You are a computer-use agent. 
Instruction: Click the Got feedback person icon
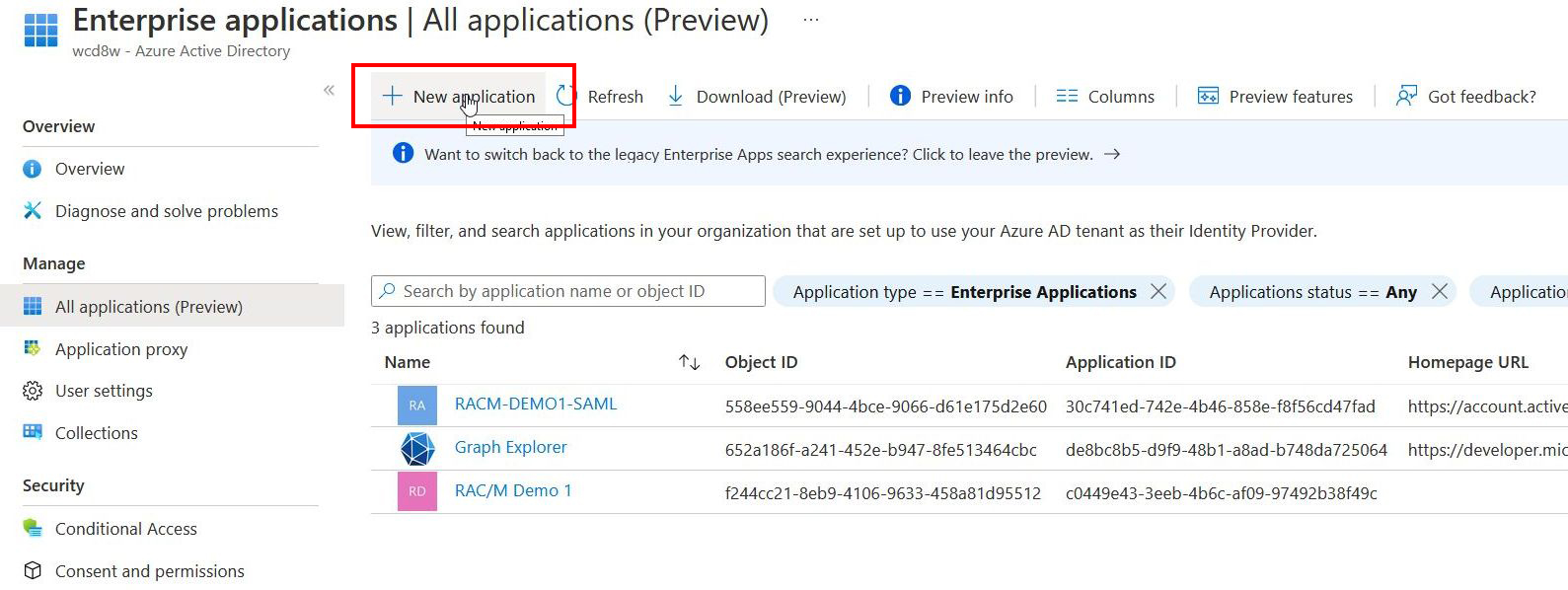1406,96
